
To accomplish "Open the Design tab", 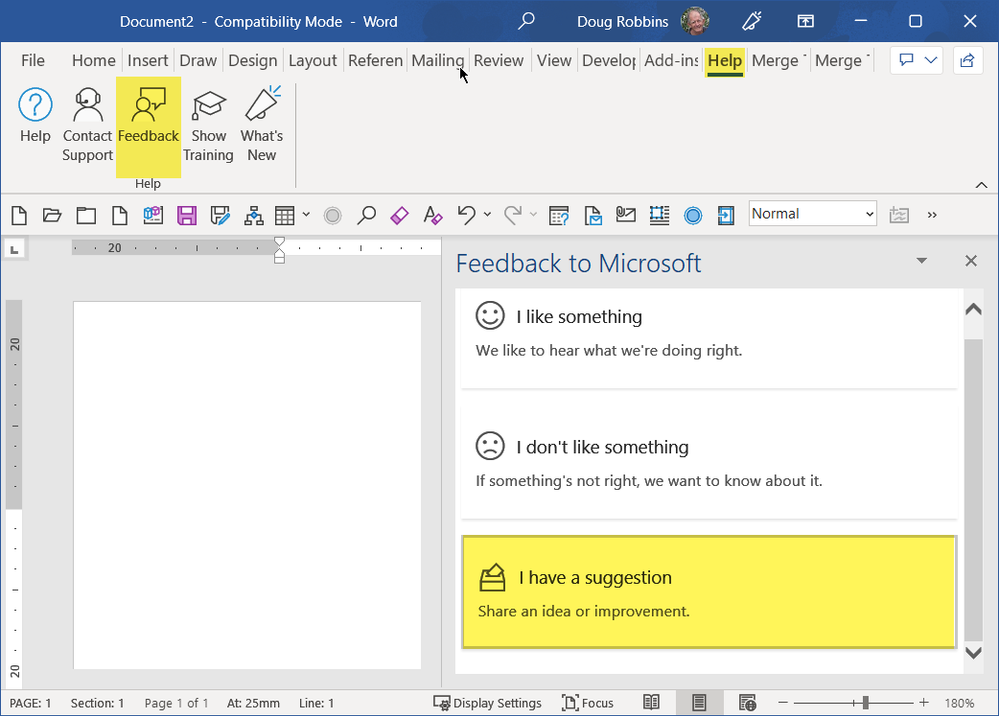I will point(252,61).
